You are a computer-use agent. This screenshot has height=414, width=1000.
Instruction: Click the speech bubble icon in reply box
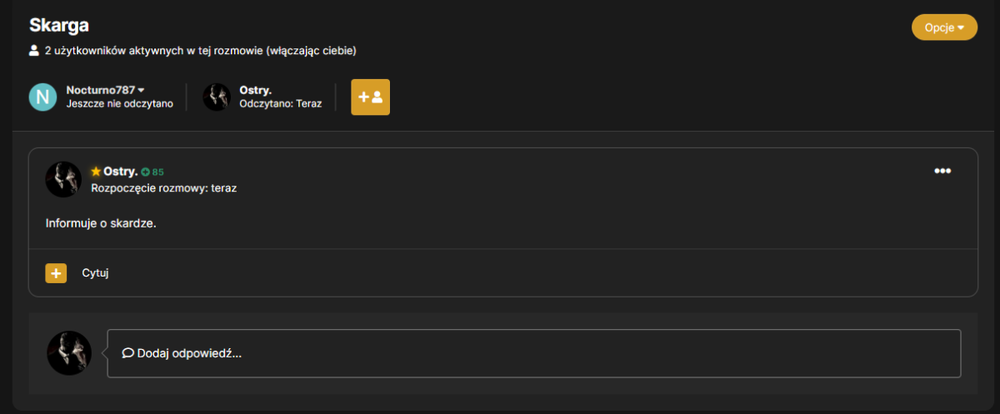[x=128, y=353]
